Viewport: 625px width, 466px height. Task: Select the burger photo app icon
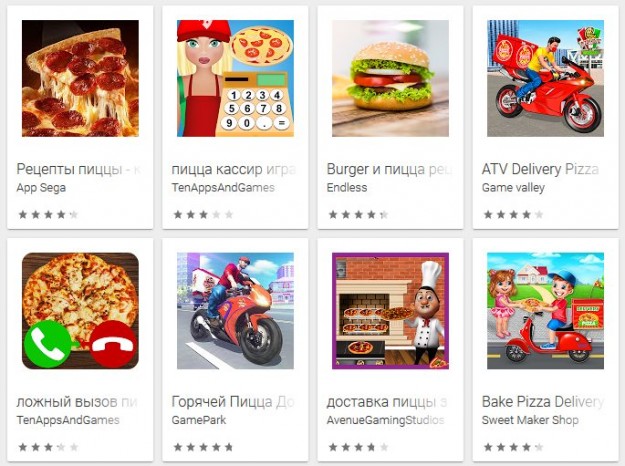[x=390, y=79]
